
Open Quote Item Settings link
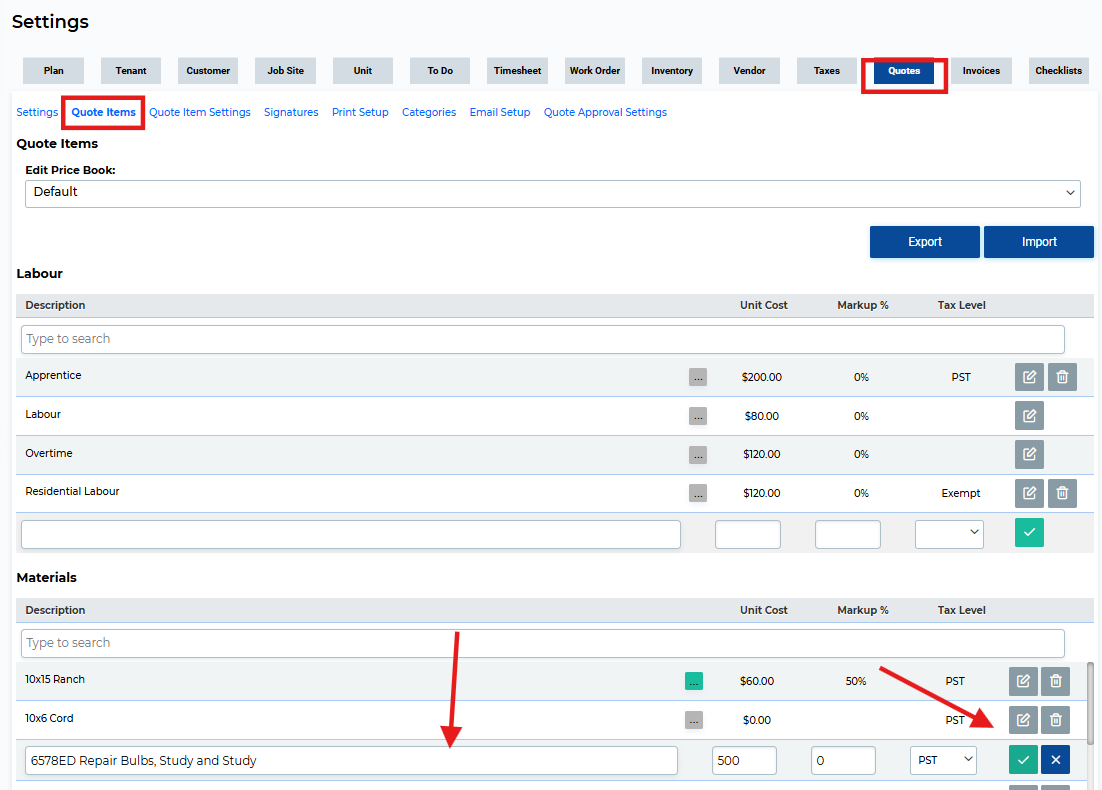coord(200,112)
